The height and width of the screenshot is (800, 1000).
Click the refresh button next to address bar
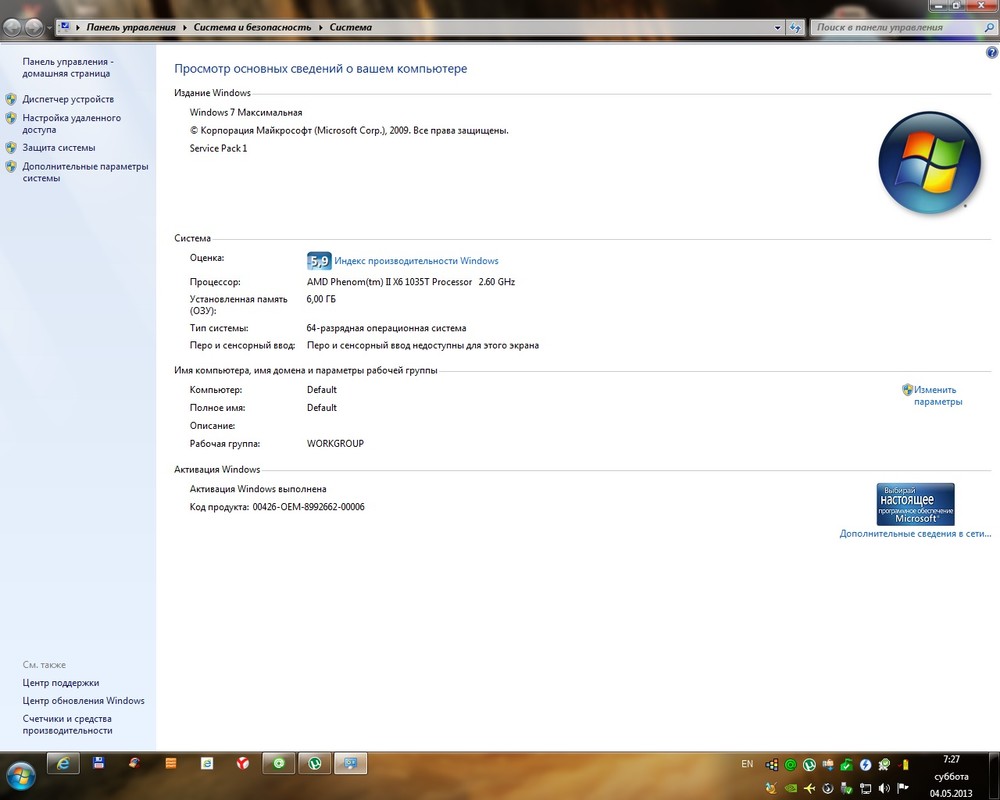pos(795,27)
